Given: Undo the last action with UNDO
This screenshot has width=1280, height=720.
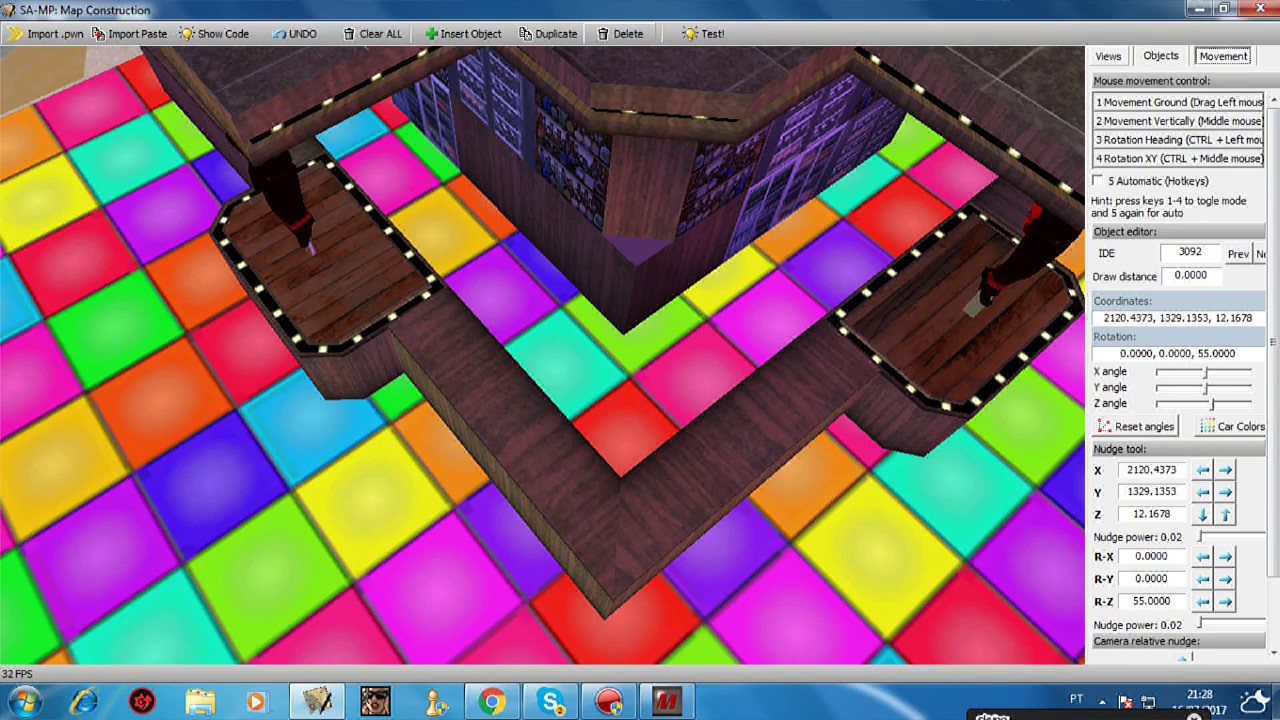Looking at the screenshot, I should coord(295,33).
